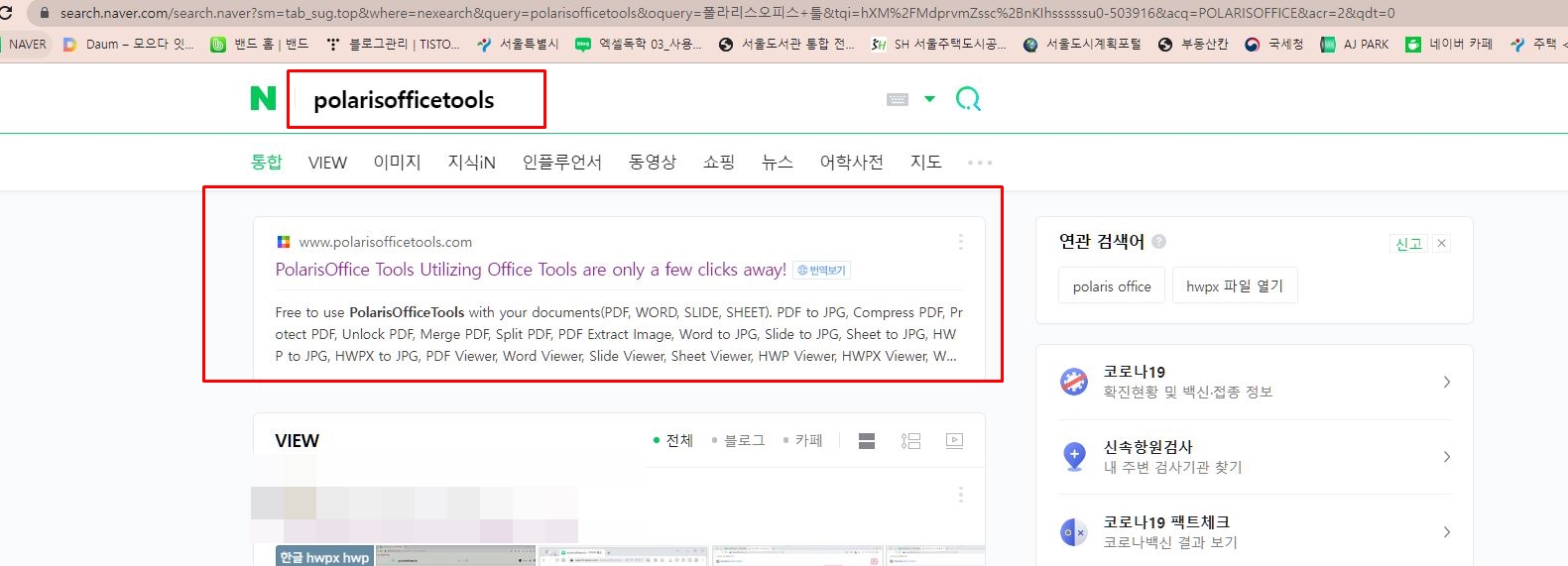1568x566 pixels.
Task: Click the 연관 검색어 help icon
Action: pos(1158,241)
